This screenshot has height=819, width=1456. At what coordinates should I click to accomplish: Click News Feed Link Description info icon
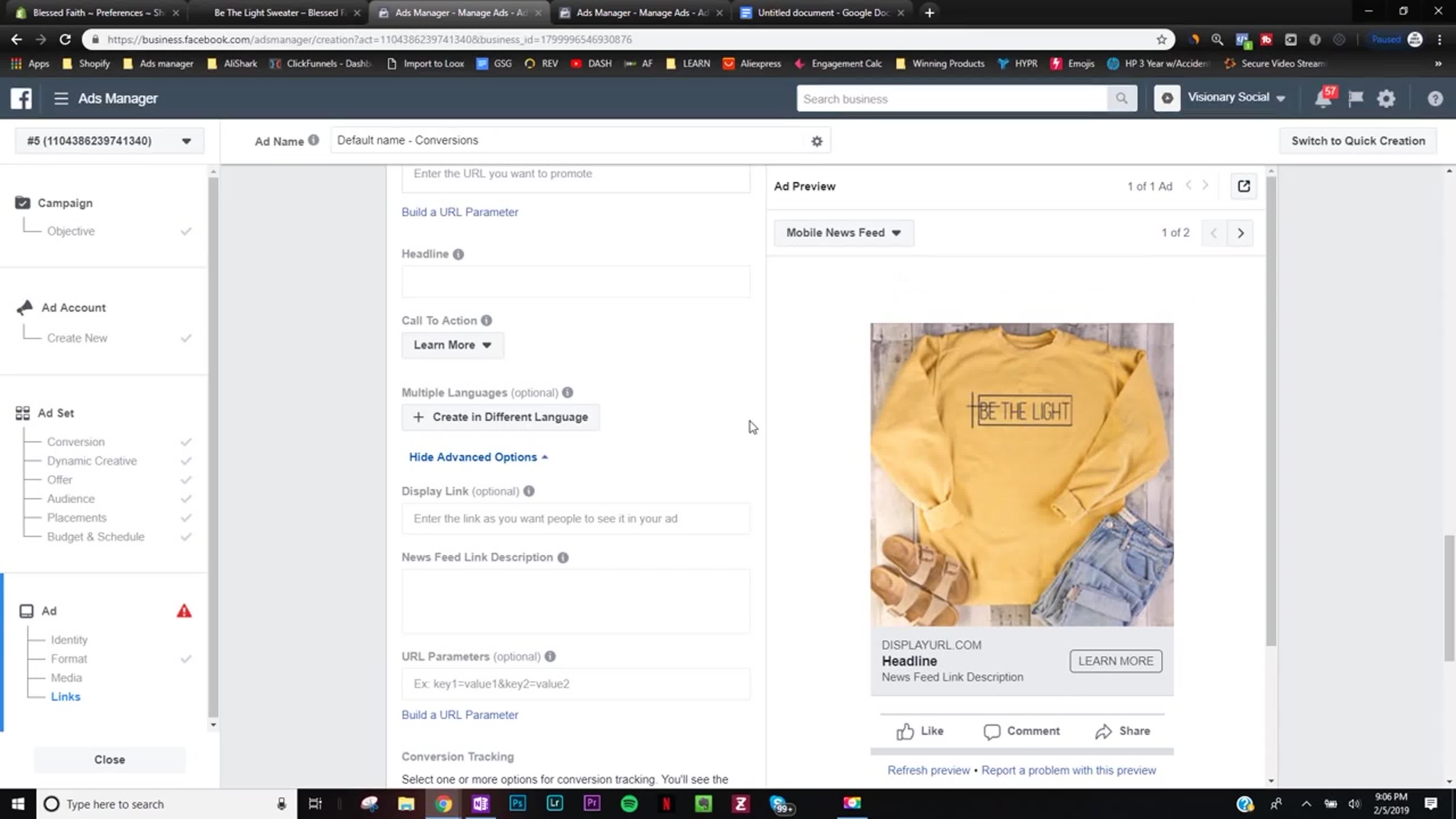point(563,557)
